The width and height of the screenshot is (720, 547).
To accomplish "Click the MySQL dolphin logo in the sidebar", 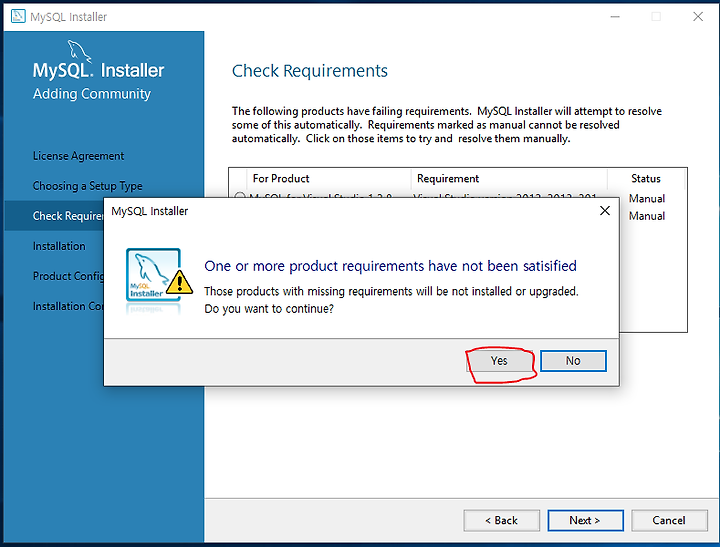I will pyautogui.click(x=79, y=51).
